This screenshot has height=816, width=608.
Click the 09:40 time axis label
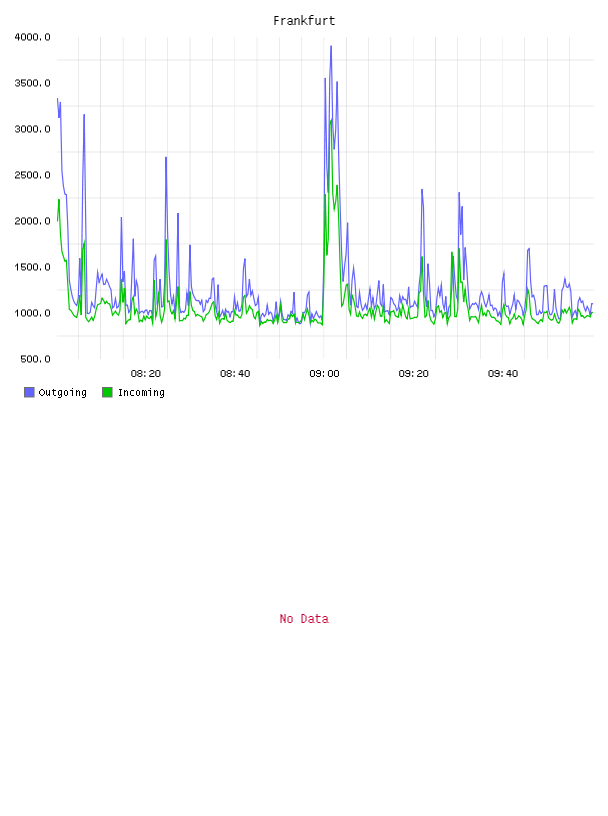(503, 374)
